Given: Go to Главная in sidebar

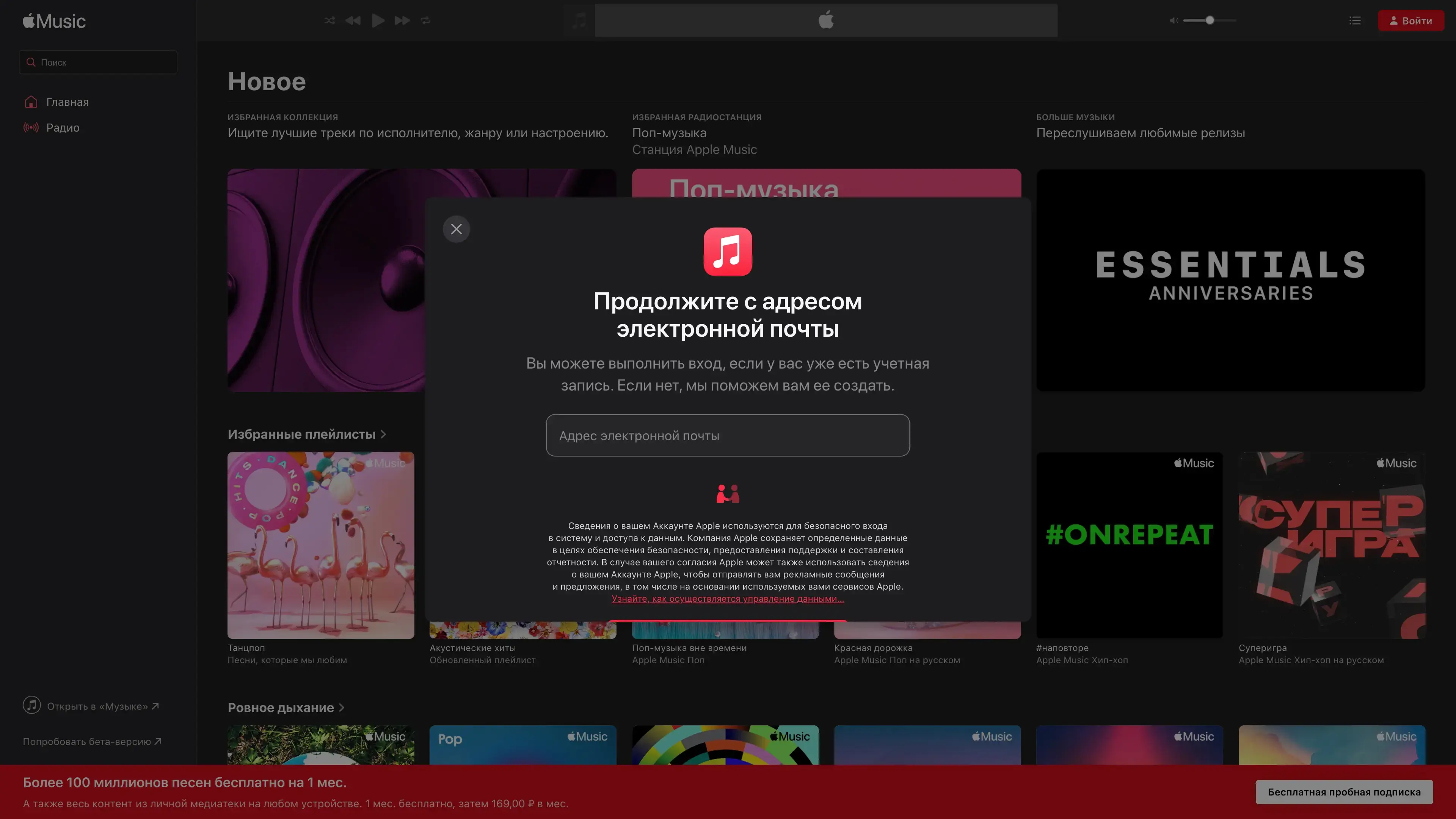Looking at the screenshot, I should point(67,102).
